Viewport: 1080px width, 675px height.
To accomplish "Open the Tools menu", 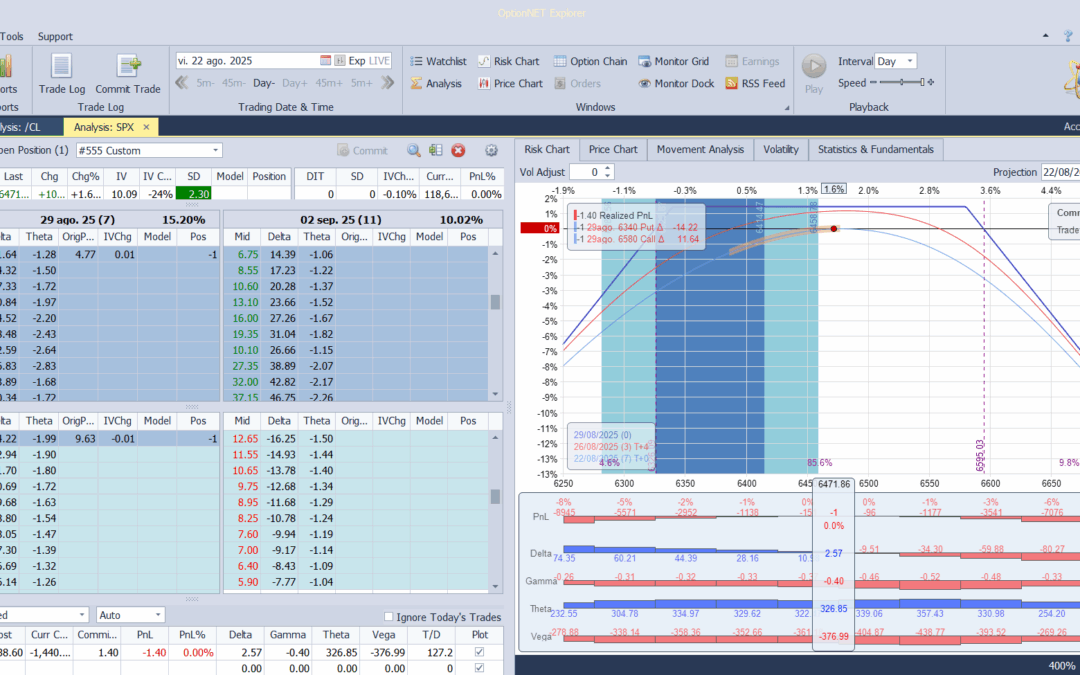I will point(12,37).
